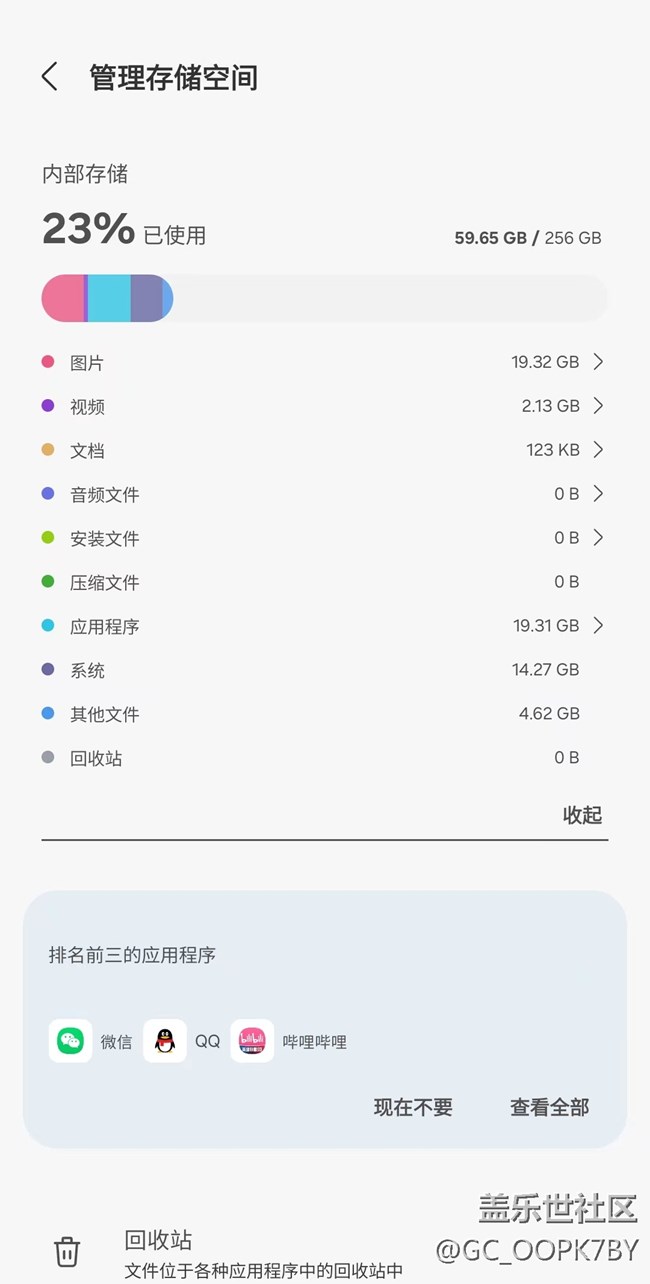
Task: Collapse the list using 收起
Action: tap(583, 815)
